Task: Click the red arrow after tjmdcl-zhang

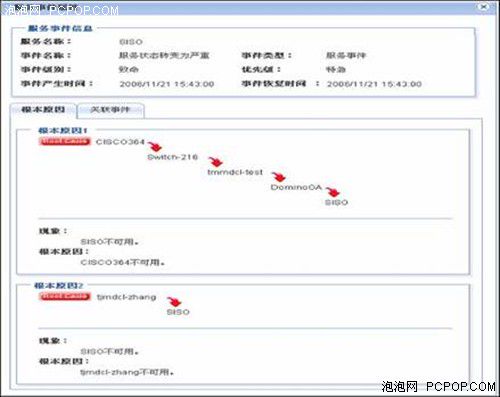Action: (x=174, y=302)
